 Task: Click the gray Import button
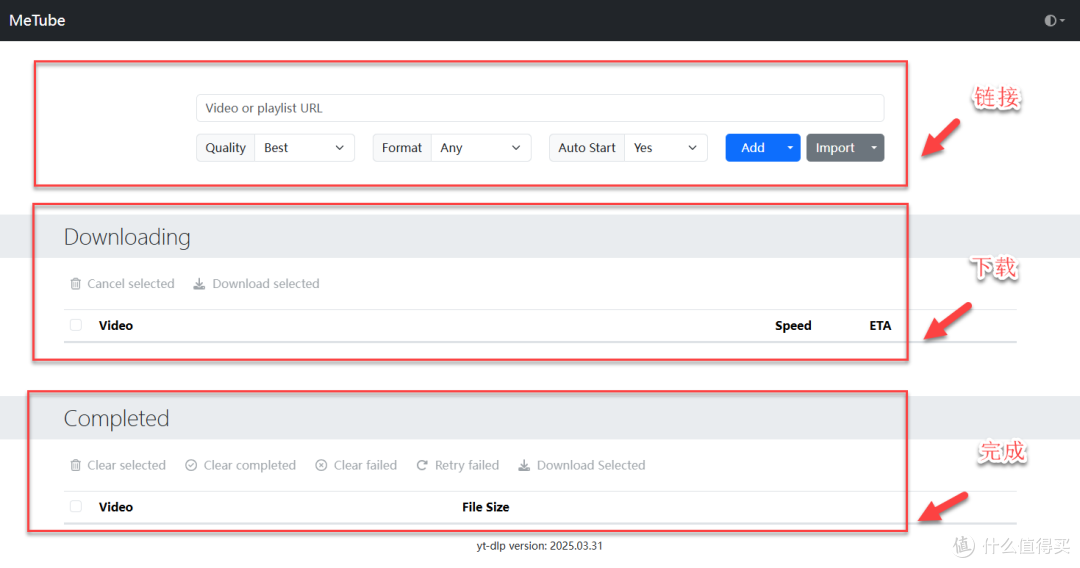coord(835,148)
